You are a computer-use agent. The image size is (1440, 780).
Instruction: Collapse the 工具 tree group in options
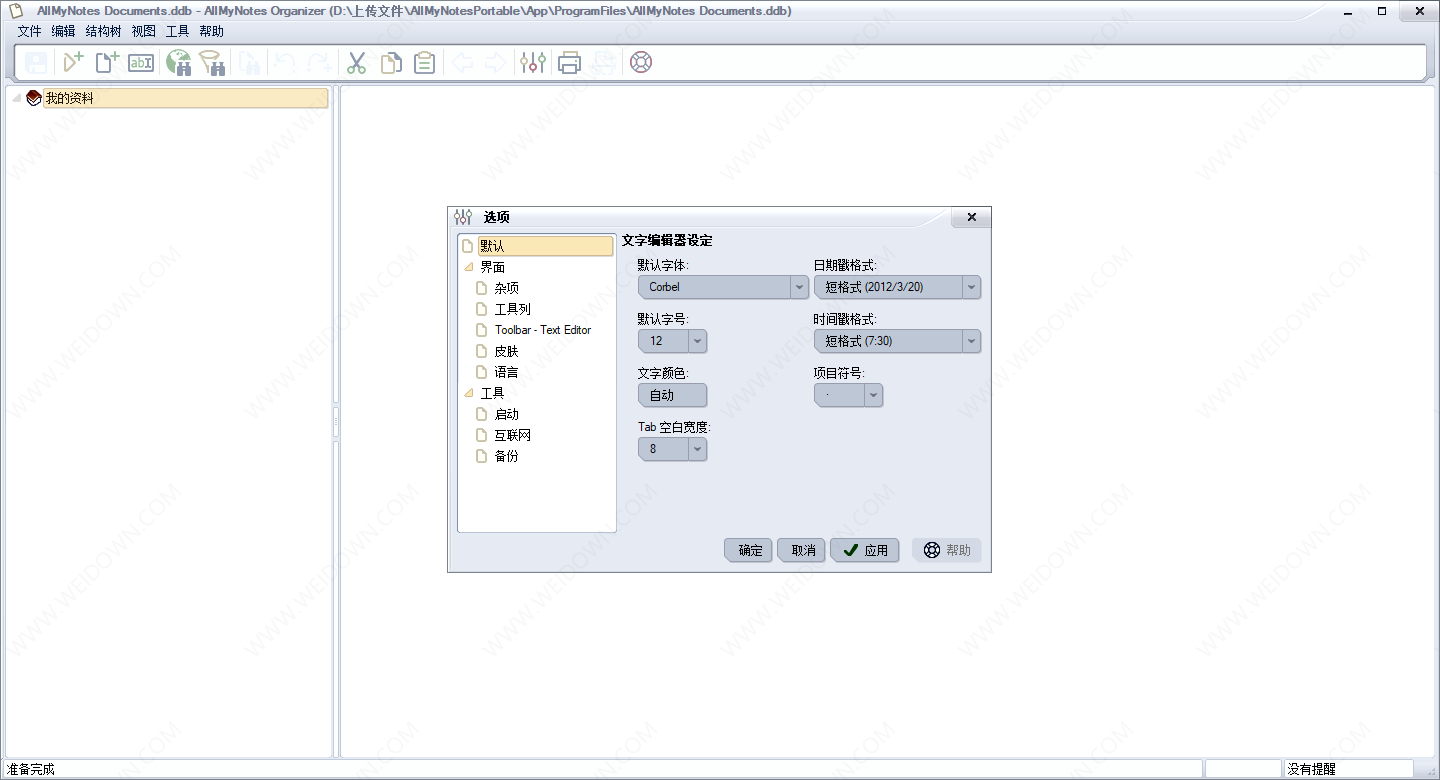[468, 393]
